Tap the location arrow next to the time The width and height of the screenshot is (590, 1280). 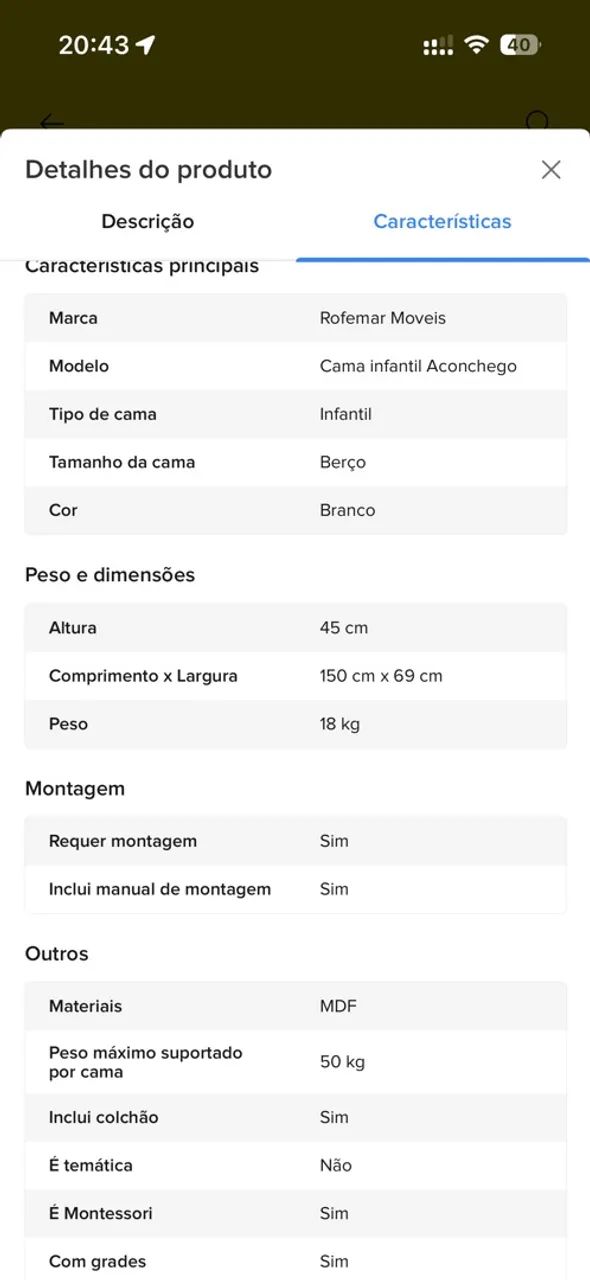point(146,45)
